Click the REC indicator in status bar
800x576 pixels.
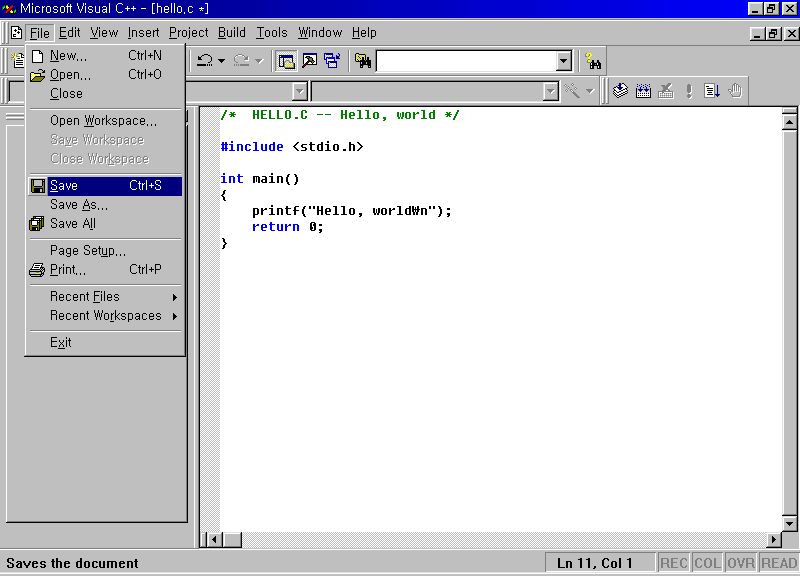(x=673, y=563)
